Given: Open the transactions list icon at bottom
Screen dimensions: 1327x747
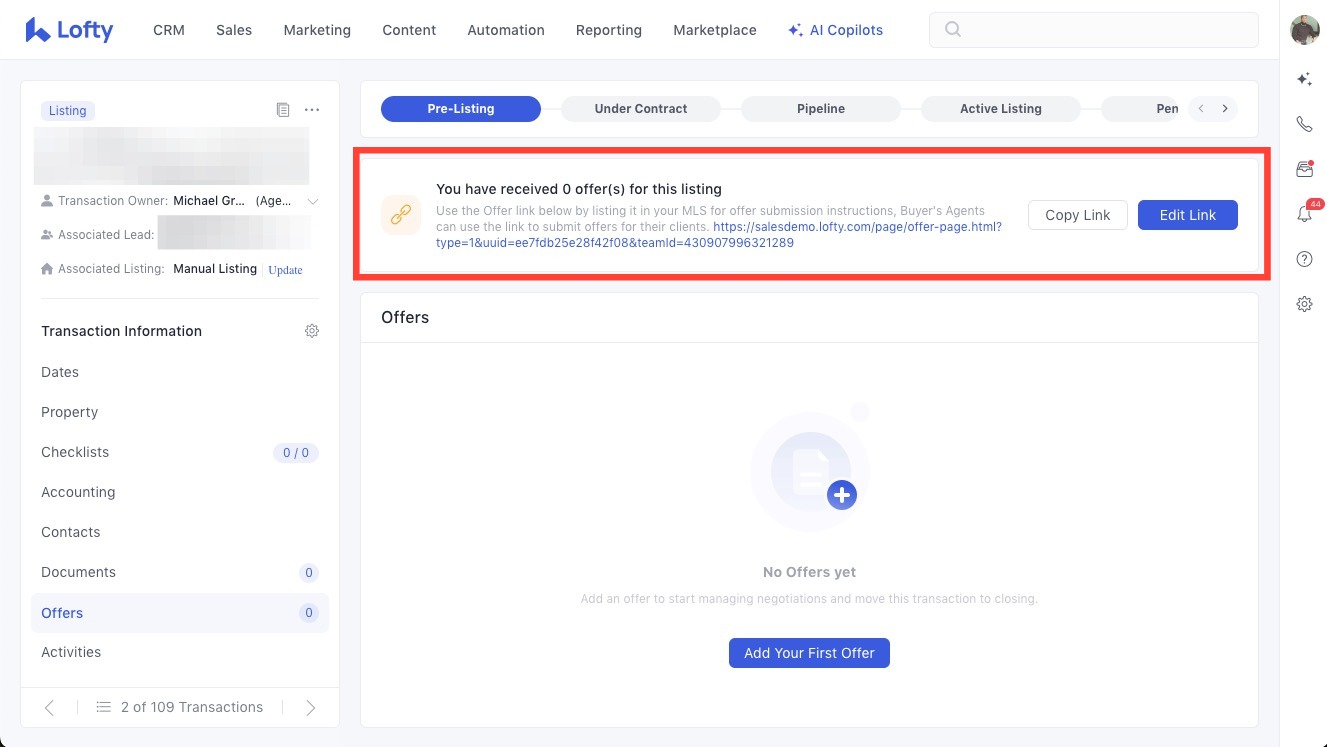Looking at the screenshot, I should click(x=103, y=707).
